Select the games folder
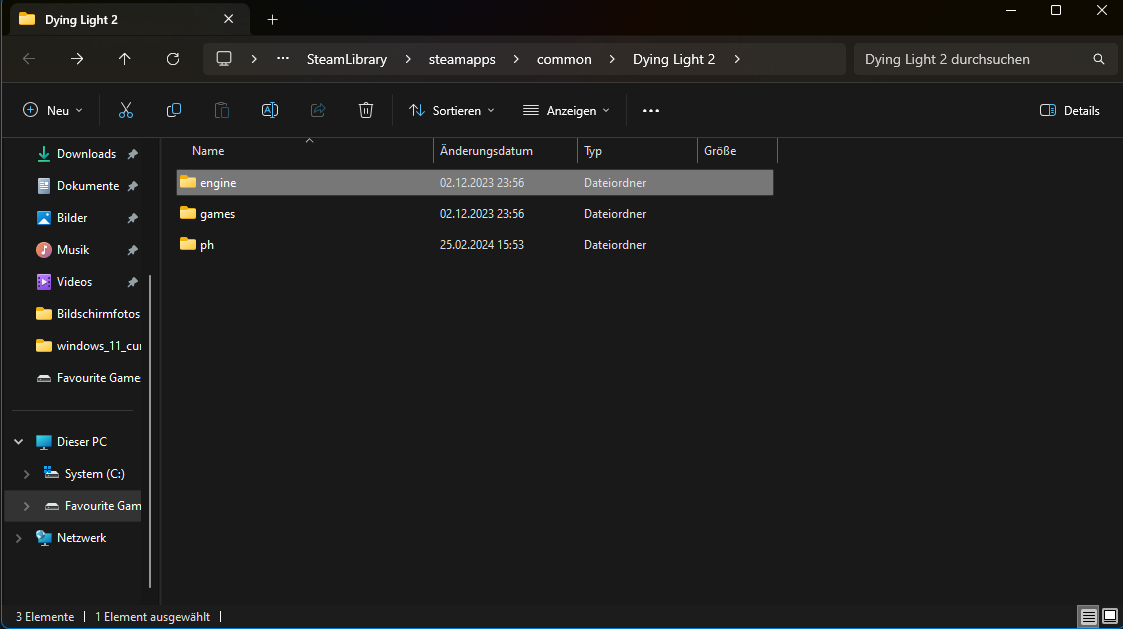This screenshot has width=1123, height=629. [x=475, y=213]
